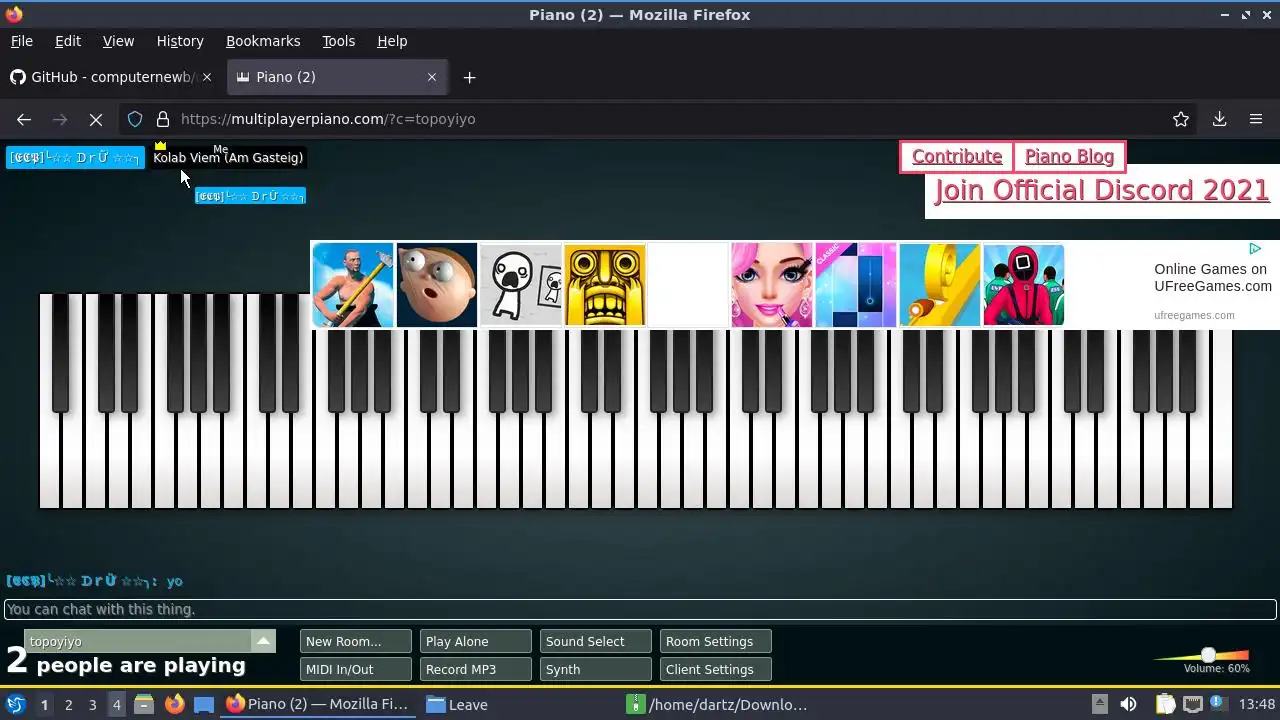Start Record MP3
This screenshot has width=1280, height=720.
pos(476,670)
